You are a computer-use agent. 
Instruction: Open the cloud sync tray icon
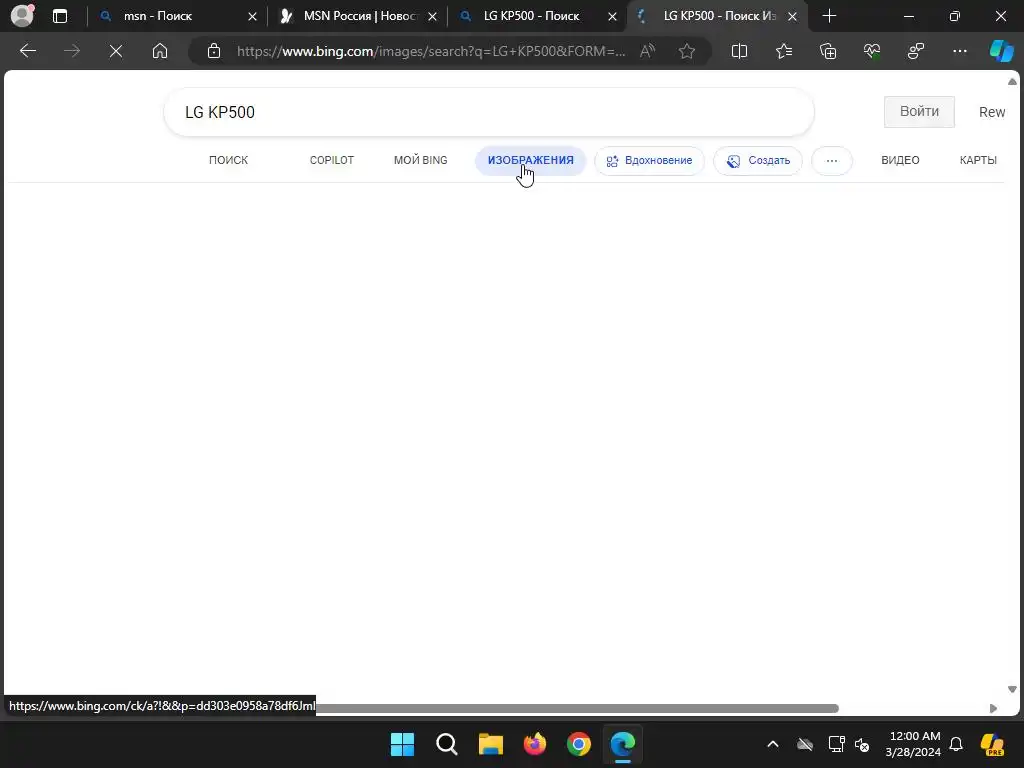tap(805, 744)
